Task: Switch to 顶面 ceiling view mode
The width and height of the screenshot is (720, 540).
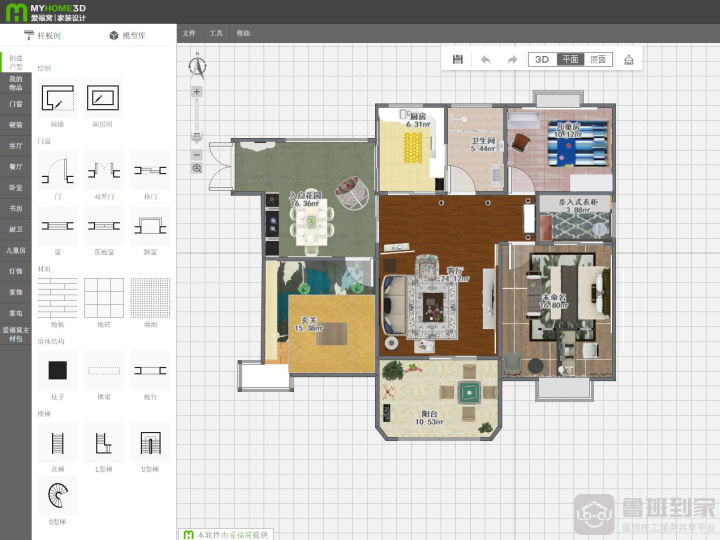Action: click(x=598, y=59)
